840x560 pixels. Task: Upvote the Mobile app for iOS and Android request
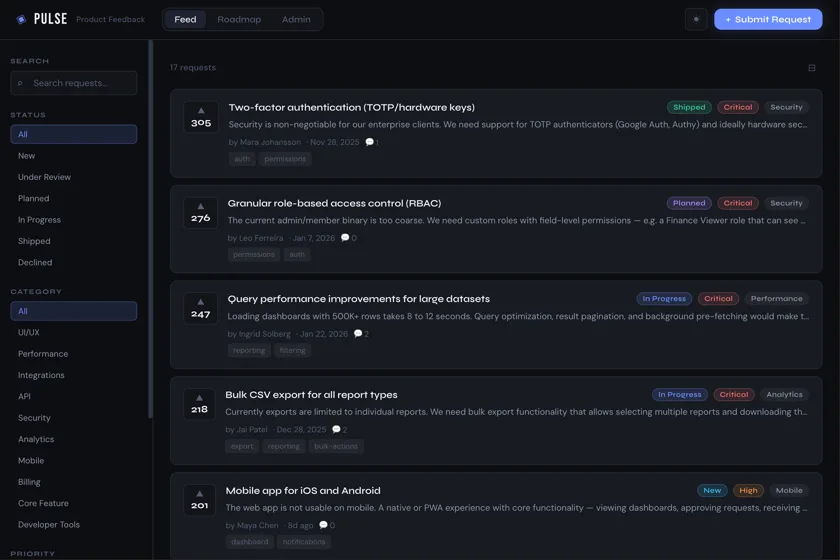[199, 500]
